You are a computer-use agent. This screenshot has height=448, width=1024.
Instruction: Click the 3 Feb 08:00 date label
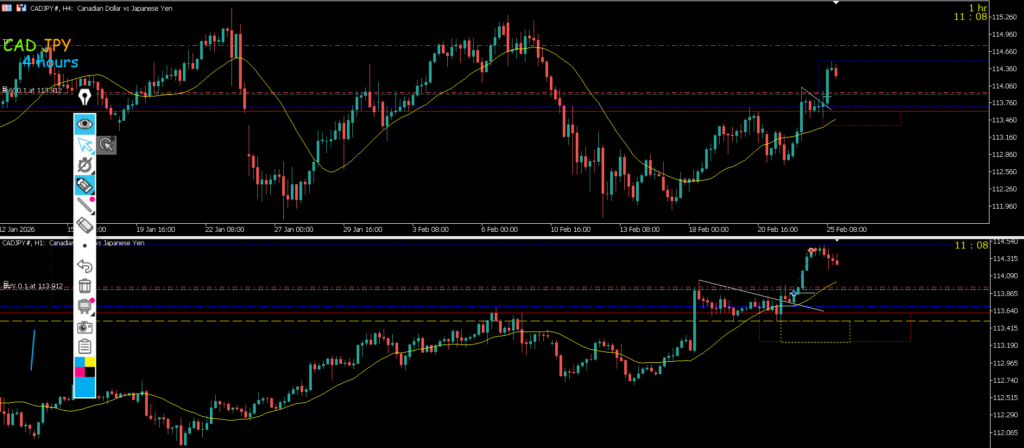coord(431,230)
